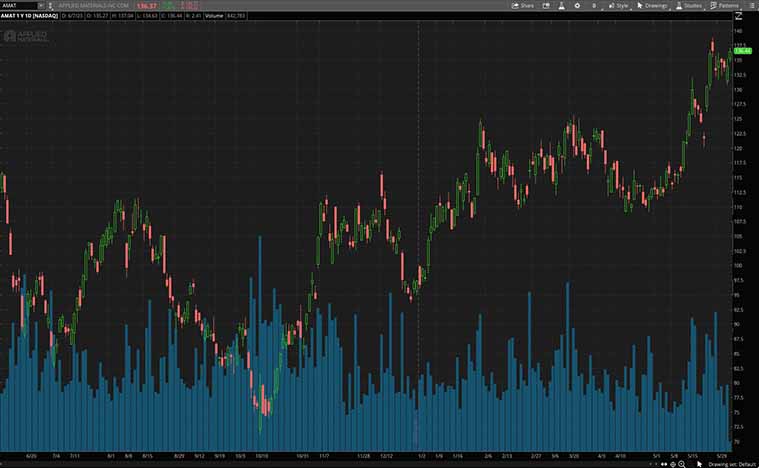Click the green current price label on price axis
This screenshot has width=759, height=468.
742,50
